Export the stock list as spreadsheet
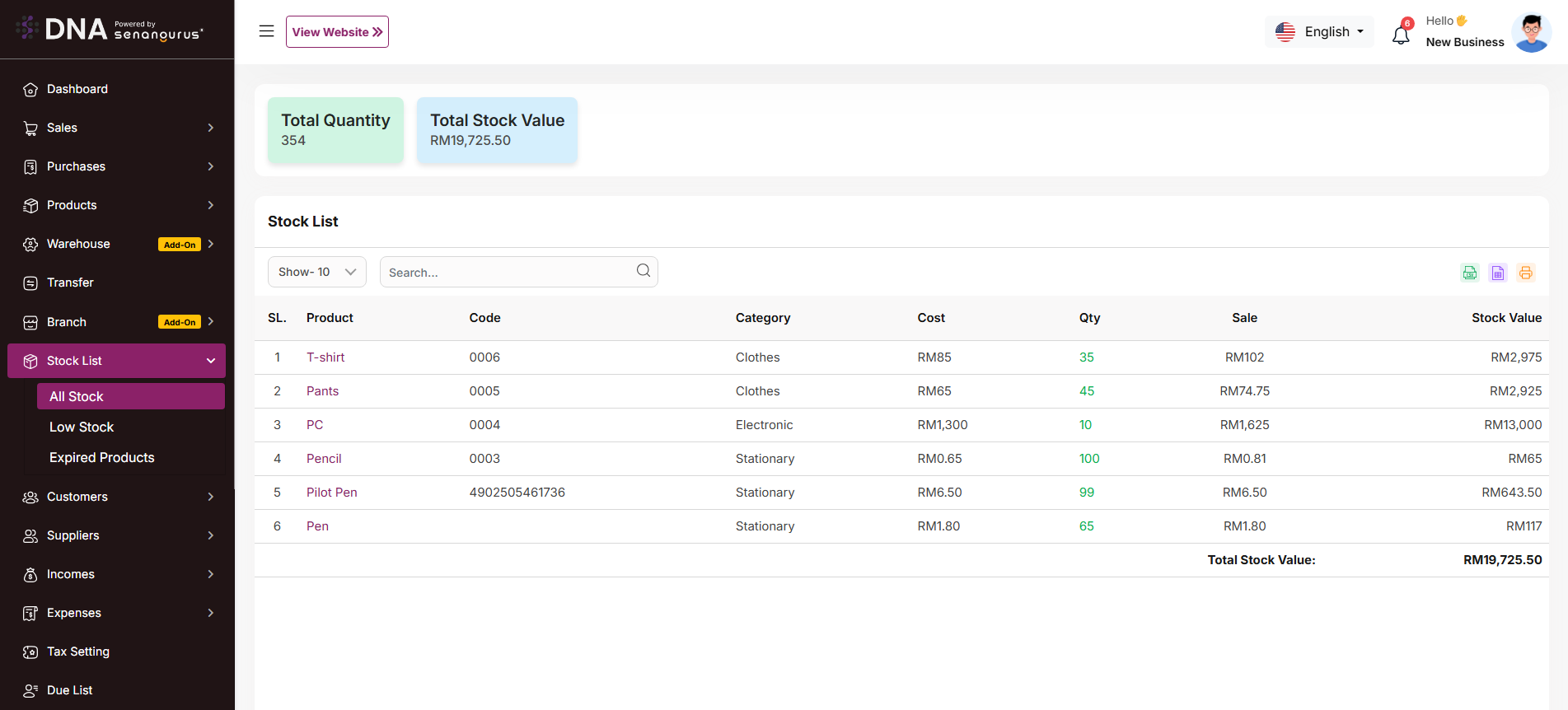 [1497, 273]
